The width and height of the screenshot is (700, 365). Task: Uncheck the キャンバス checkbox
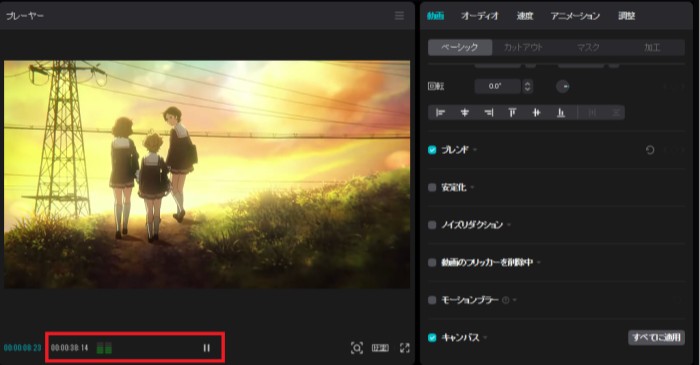point(432,337)
